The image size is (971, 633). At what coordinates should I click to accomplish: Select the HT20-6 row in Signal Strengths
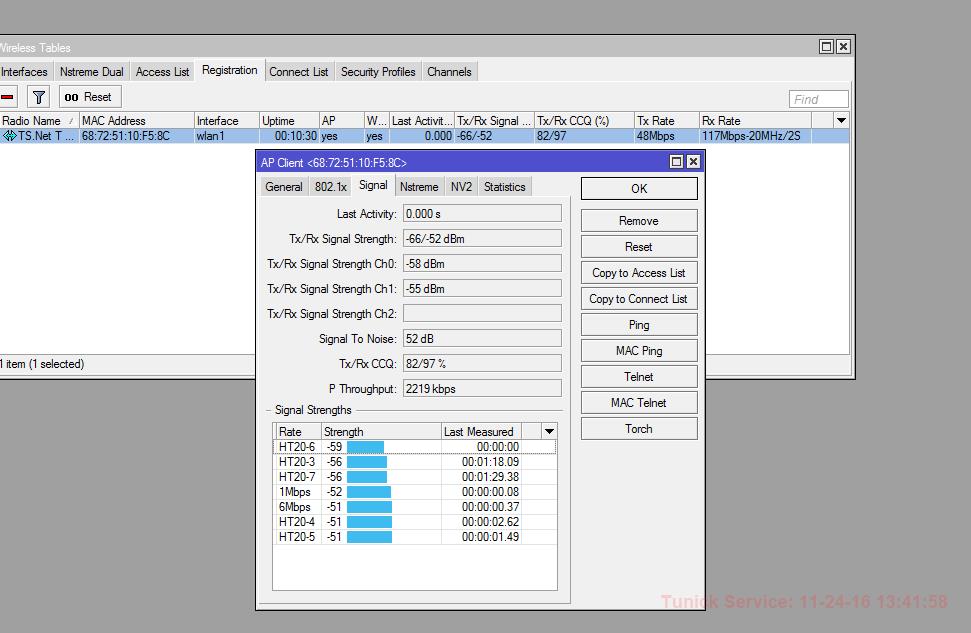tap(414, 447)
